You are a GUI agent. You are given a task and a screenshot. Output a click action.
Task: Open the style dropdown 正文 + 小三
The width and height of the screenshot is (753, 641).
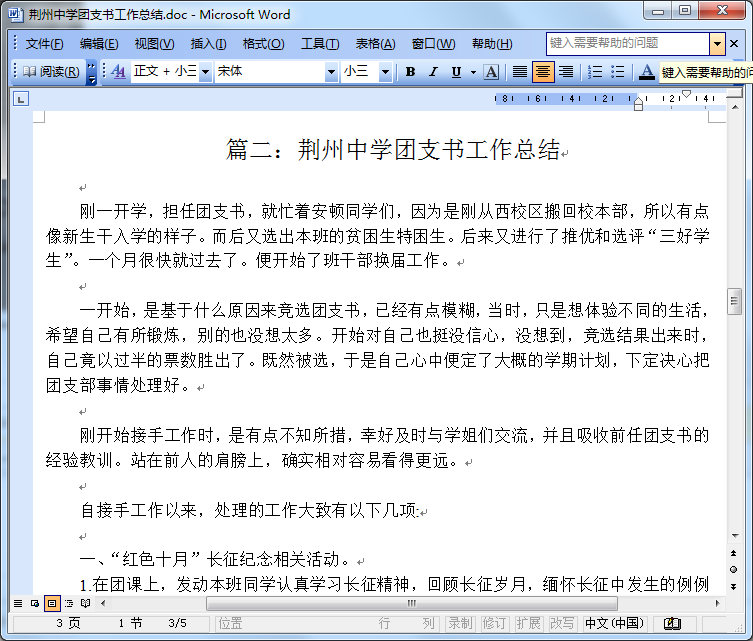[x=205, y=72]
